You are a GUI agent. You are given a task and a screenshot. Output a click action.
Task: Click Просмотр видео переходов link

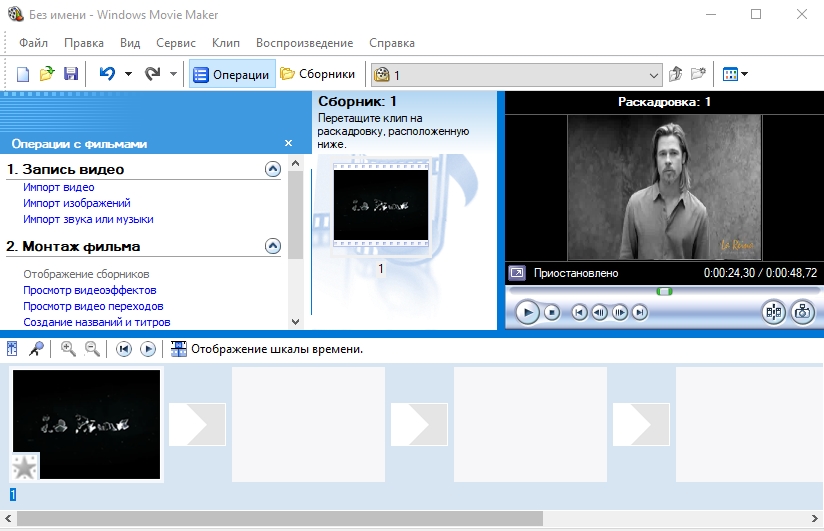(x=93, y=306)
